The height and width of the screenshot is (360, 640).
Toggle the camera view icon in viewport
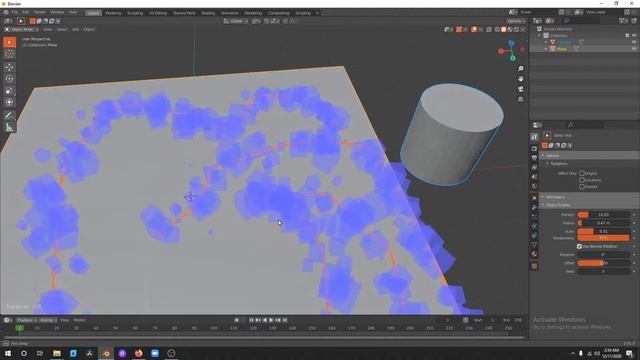(x=520, y=89)
